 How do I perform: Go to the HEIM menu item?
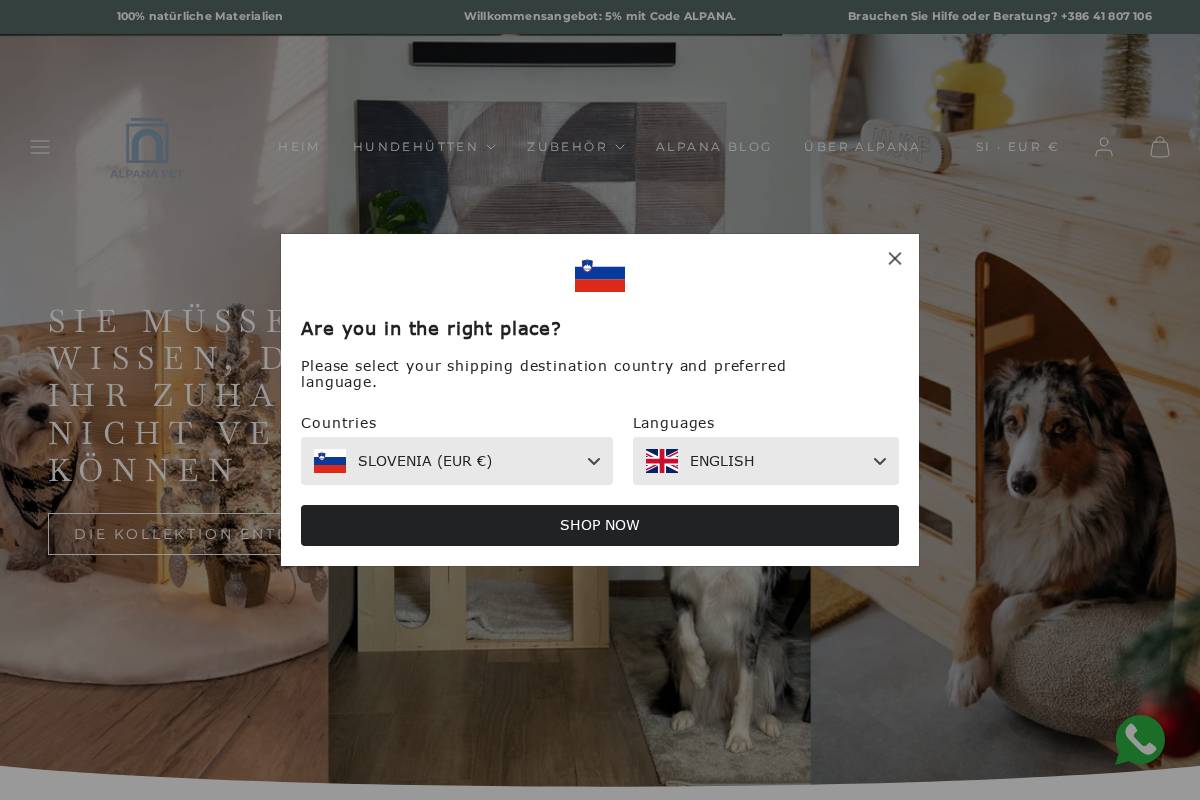(x=299, y=147)
